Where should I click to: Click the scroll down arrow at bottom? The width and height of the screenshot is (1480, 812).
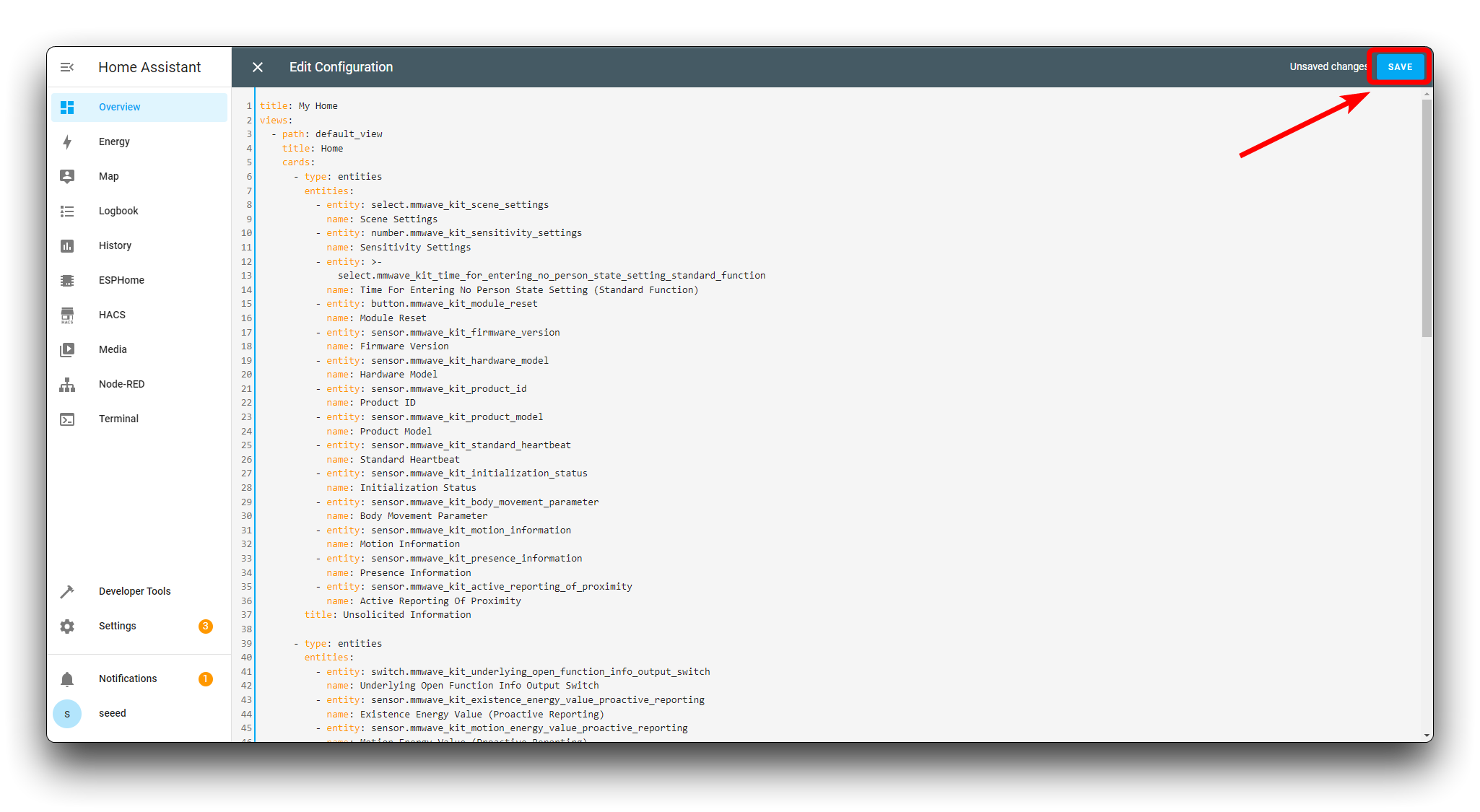[x=1426, y=735]
